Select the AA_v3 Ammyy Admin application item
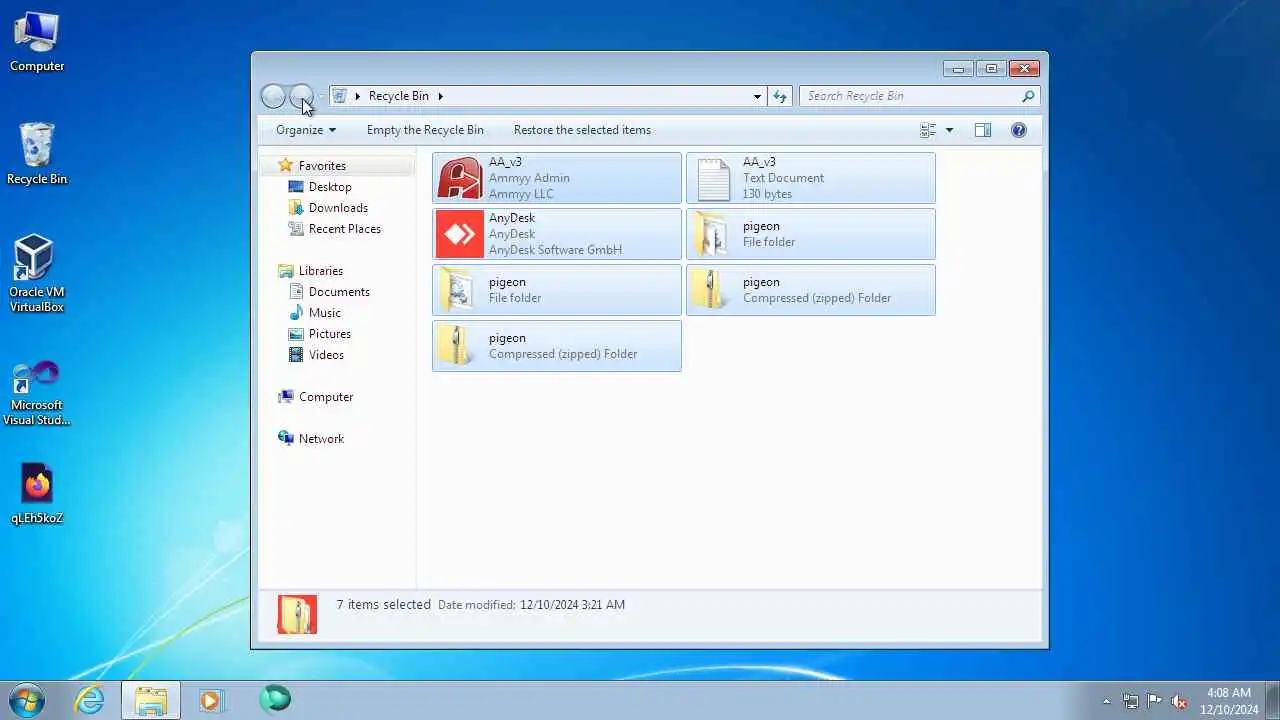1280x720 pixels. 557,178
